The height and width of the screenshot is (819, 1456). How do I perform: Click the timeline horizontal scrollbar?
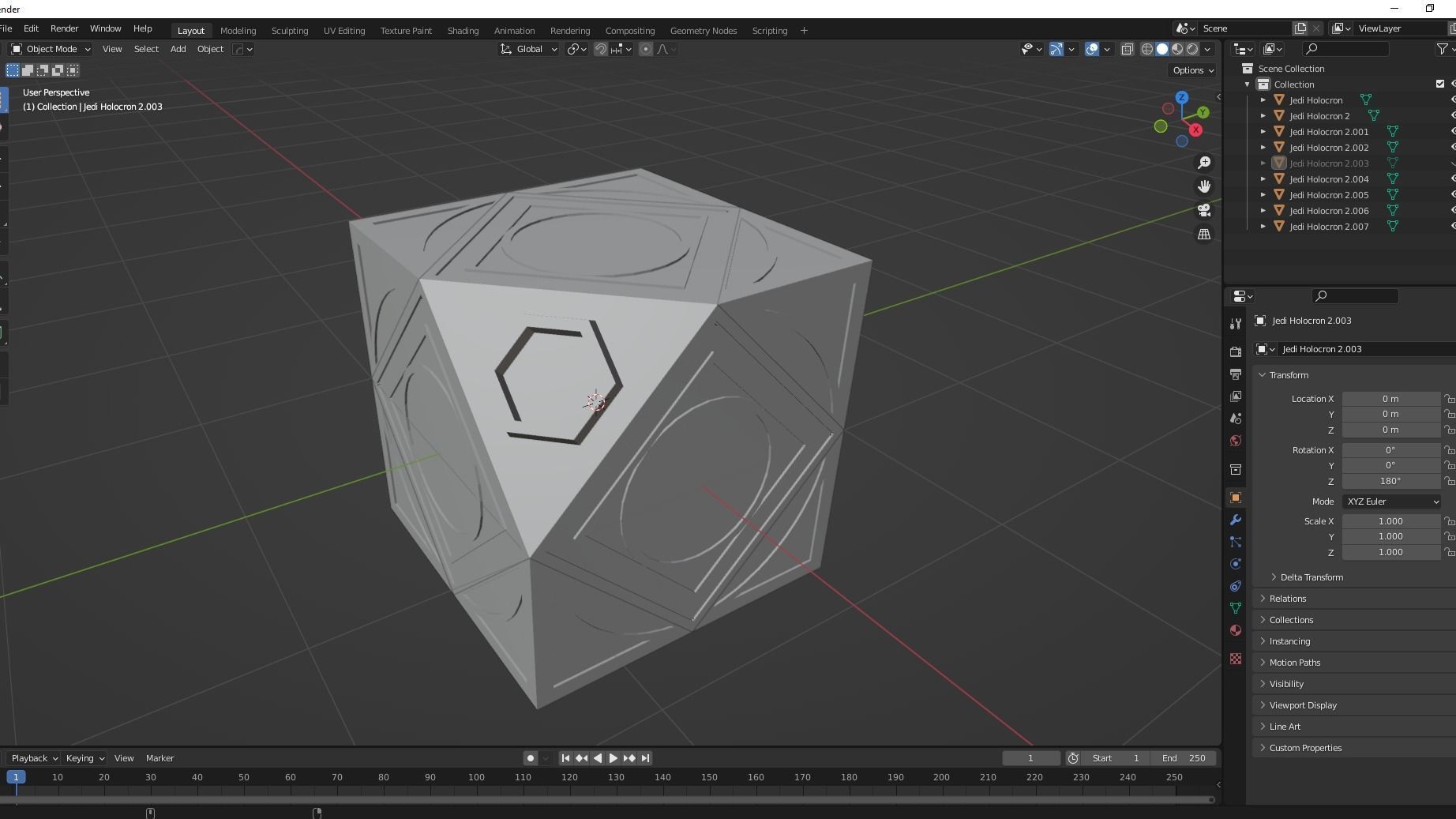606,800
